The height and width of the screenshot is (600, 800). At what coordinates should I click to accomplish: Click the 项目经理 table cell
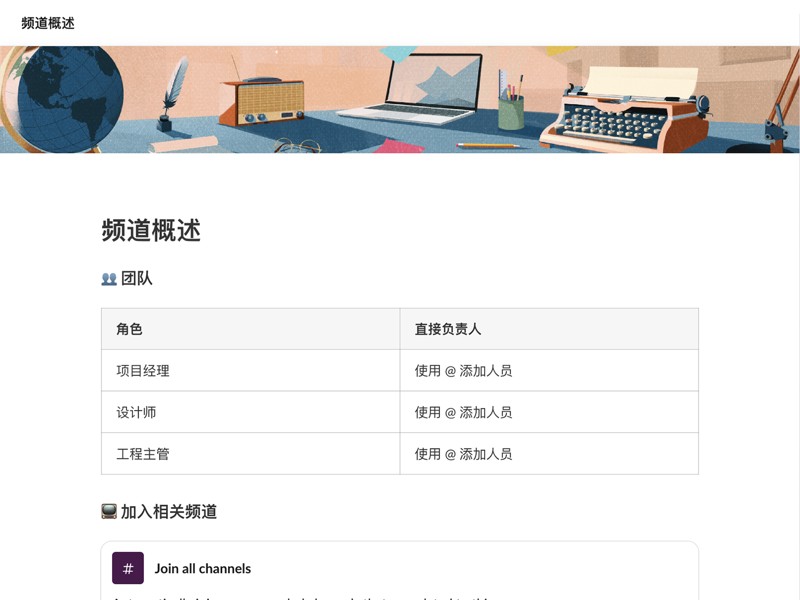[x=143, y=370]
